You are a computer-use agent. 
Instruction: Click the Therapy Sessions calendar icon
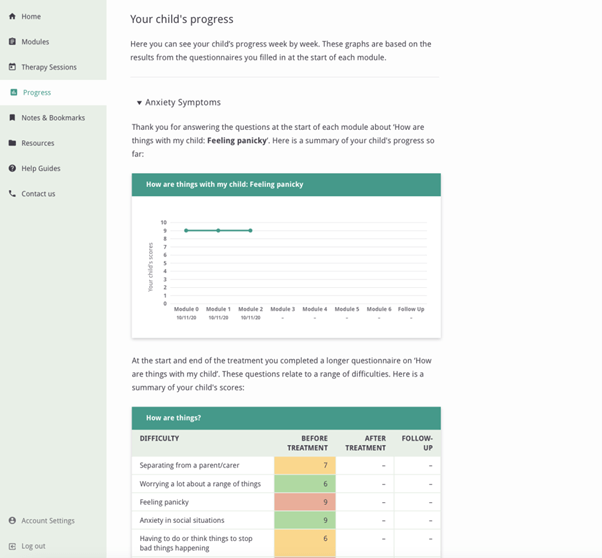coord(12,67)
